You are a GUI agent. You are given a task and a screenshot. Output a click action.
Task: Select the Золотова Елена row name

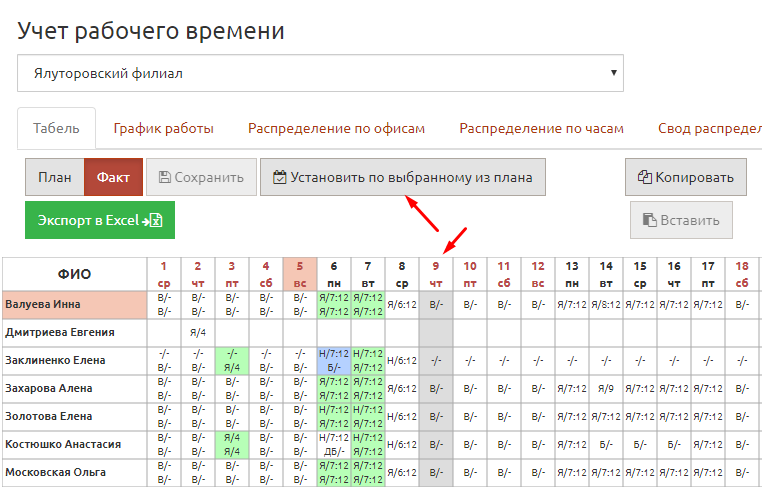coord(74,417)
